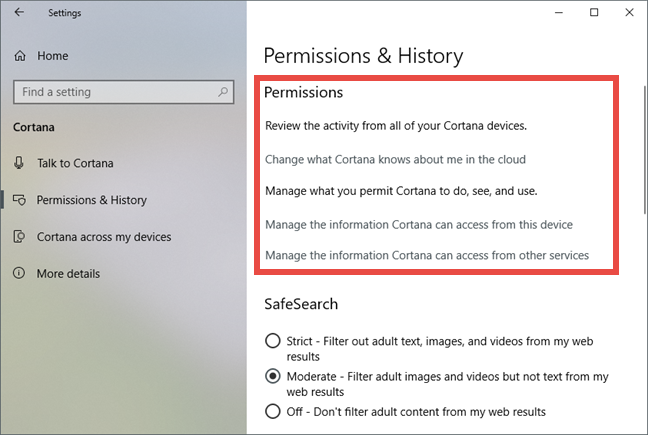Click the vertical scrollbar thumb
This screenshot has height=435, width=648.
click(645, 150)
